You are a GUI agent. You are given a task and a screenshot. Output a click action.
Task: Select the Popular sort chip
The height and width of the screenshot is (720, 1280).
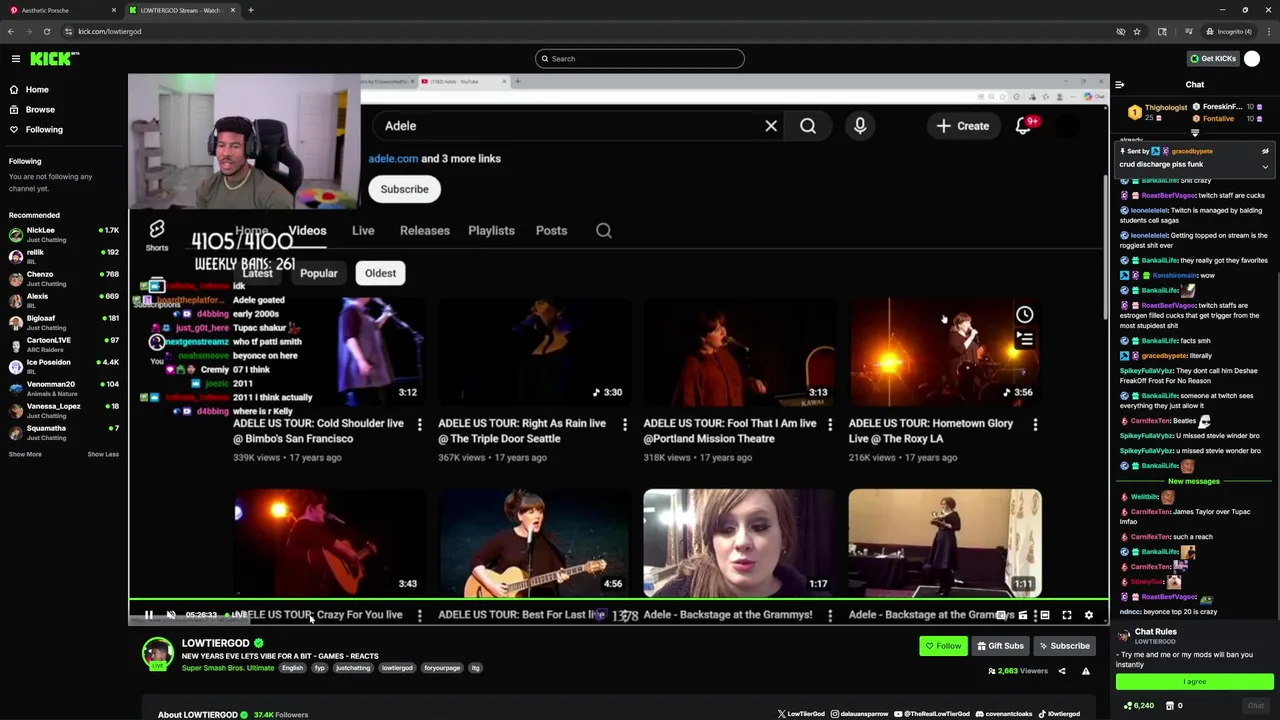319,273
